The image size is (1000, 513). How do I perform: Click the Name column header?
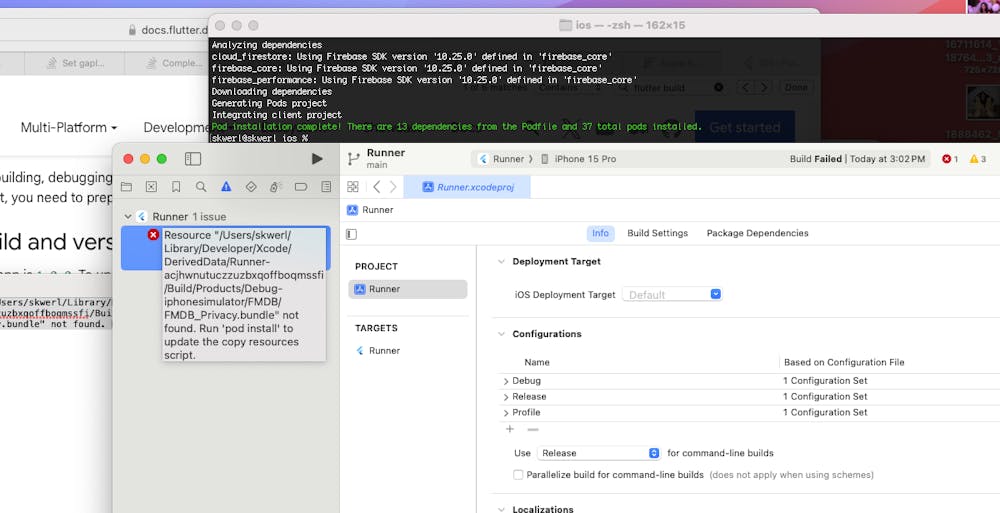(x=537, y=362)
